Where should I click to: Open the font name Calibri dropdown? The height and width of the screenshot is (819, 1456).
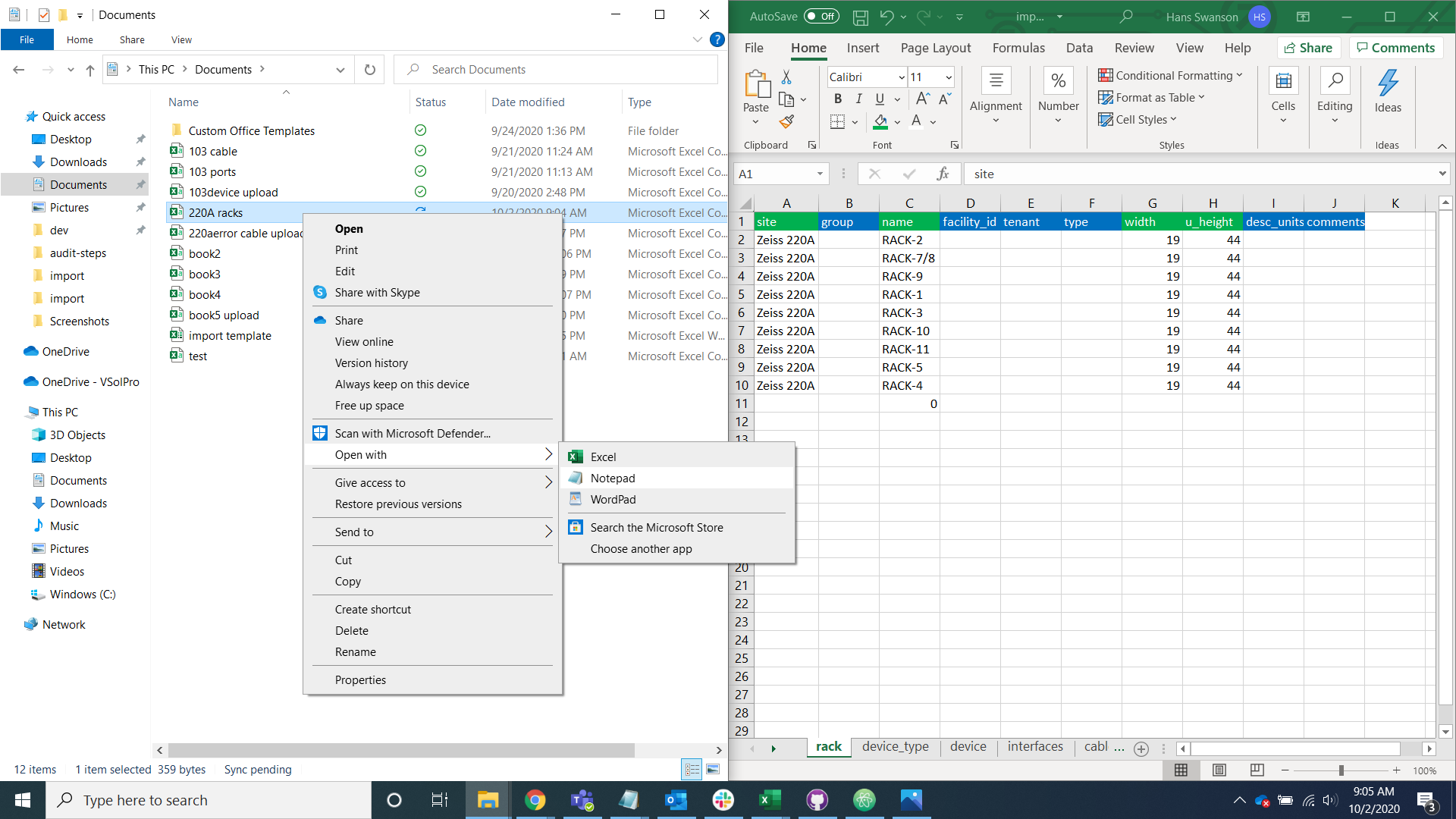902,77
